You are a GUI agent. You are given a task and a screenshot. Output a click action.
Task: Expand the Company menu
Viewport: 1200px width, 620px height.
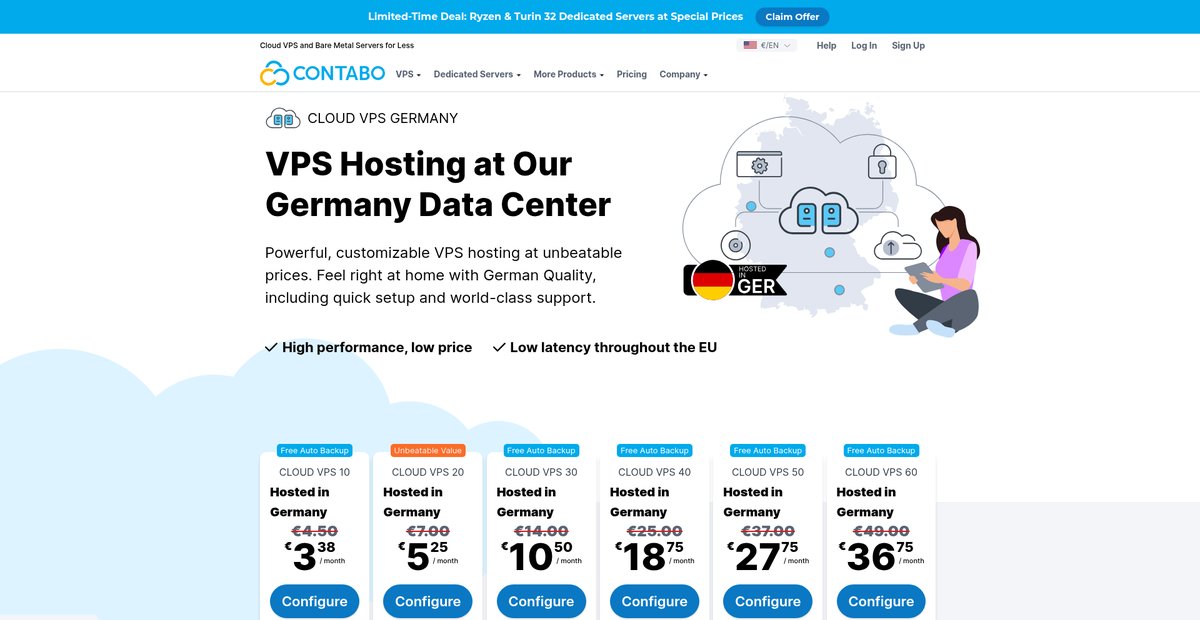tap(683, 74)
